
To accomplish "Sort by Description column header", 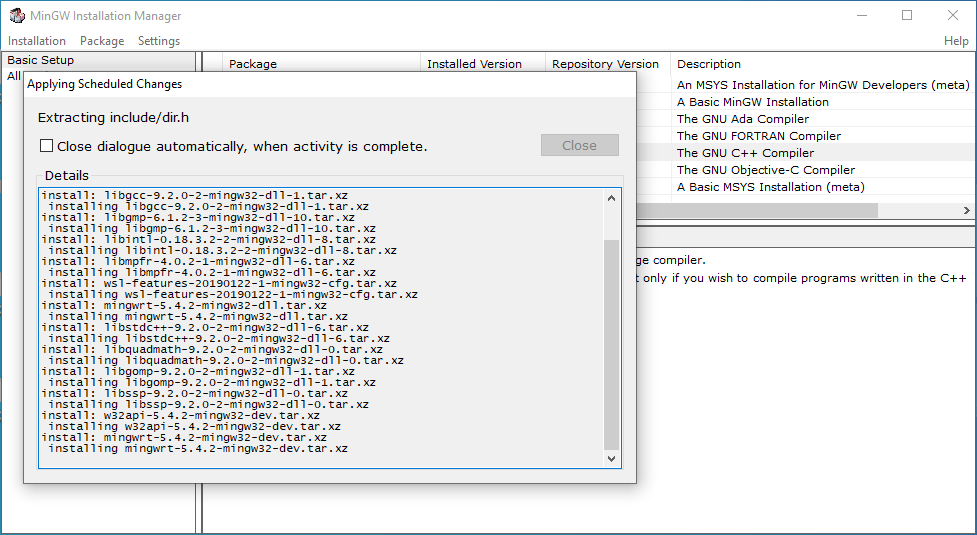I will point(822,64).
